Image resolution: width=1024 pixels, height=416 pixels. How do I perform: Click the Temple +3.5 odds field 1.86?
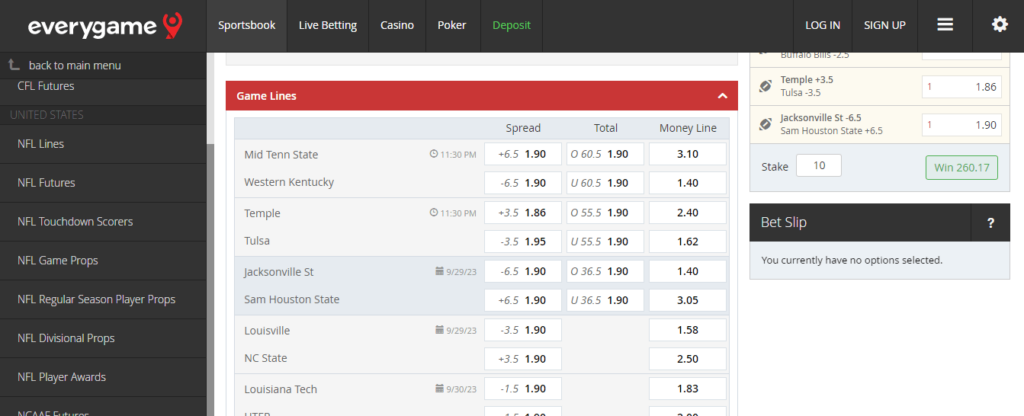(x=961, y=87)
